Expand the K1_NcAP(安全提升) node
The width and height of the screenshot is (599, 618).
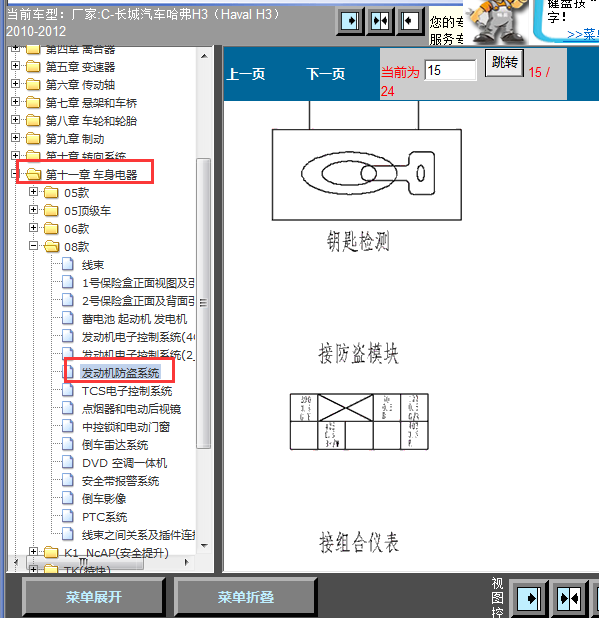tap(33, 551)
